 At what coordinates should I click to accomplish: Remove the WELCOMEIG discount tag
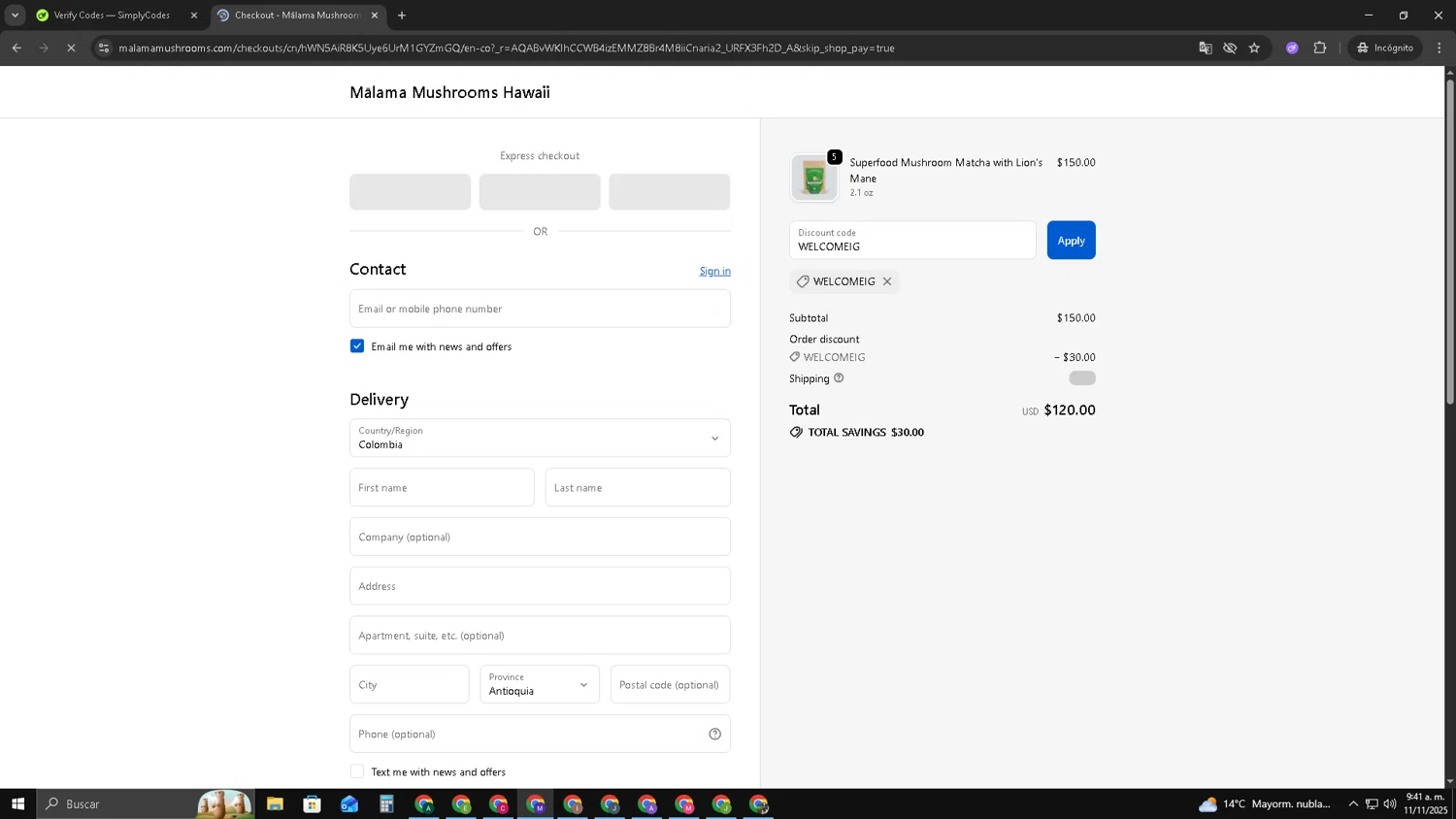pos(887,281)
